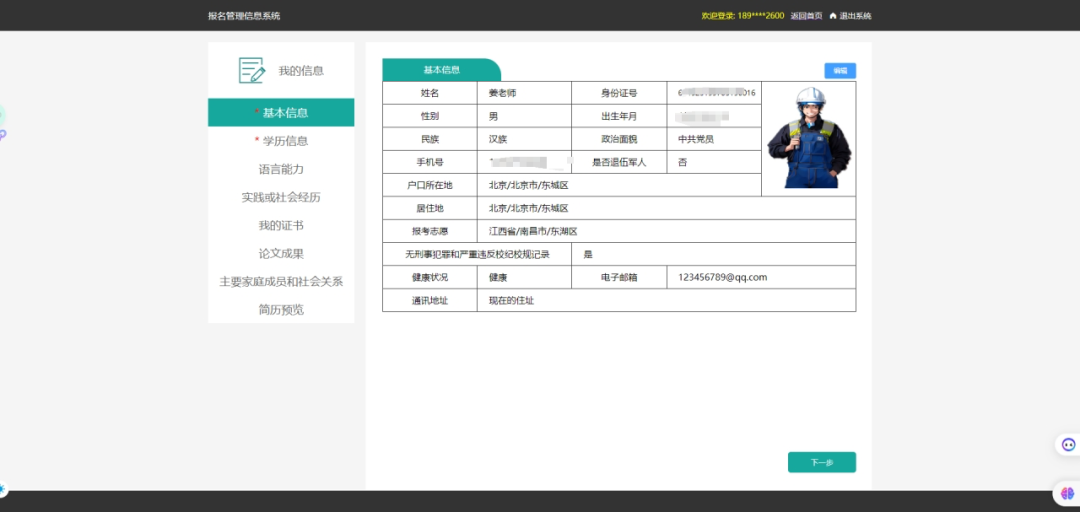Click the ethnicity value 汉族
The height and width of the screenshot is (512, 1080).
click(x=498, y=139)
